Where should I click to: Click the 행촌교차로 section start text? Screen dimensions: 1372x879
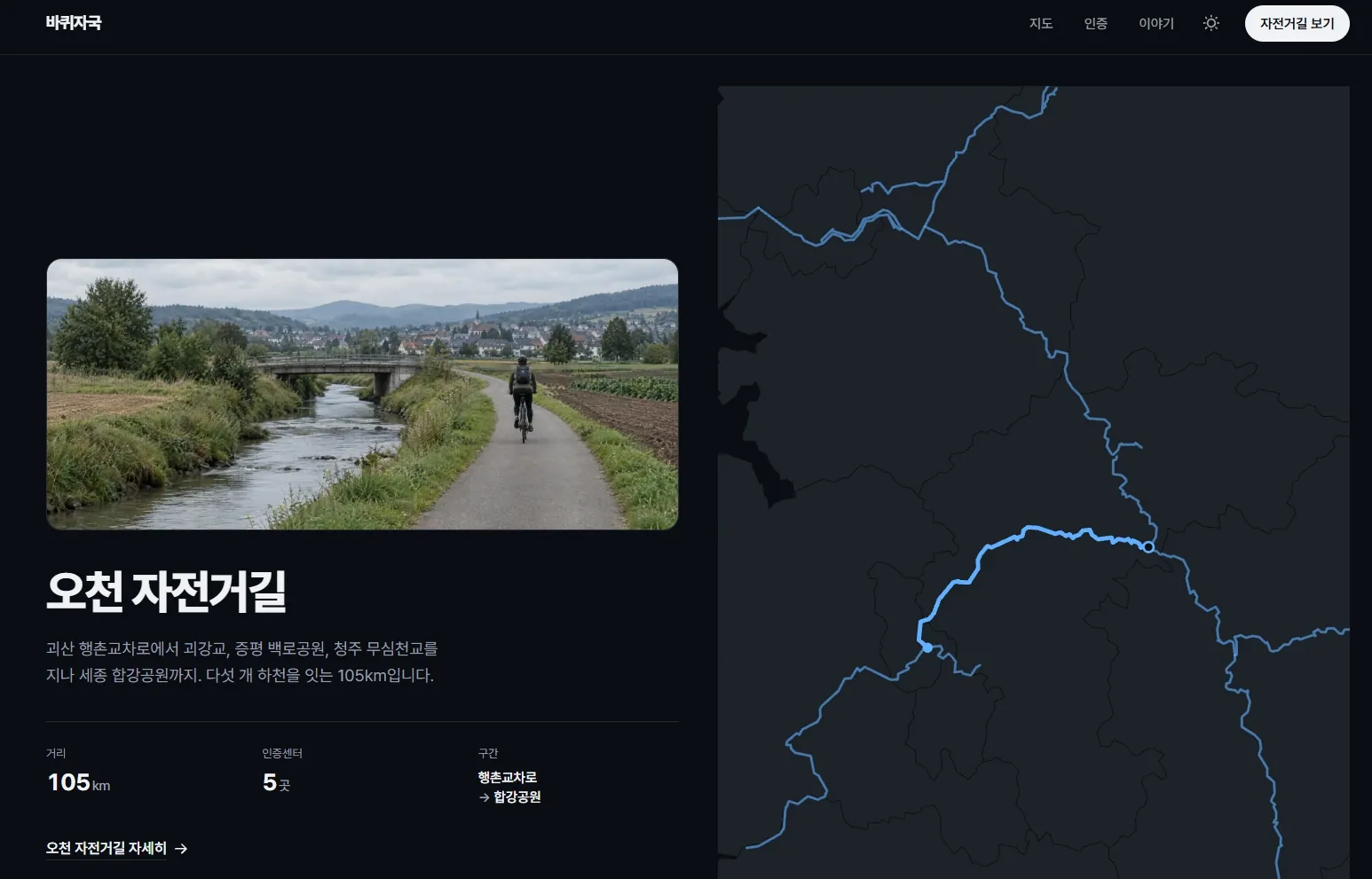coord(508,777)
